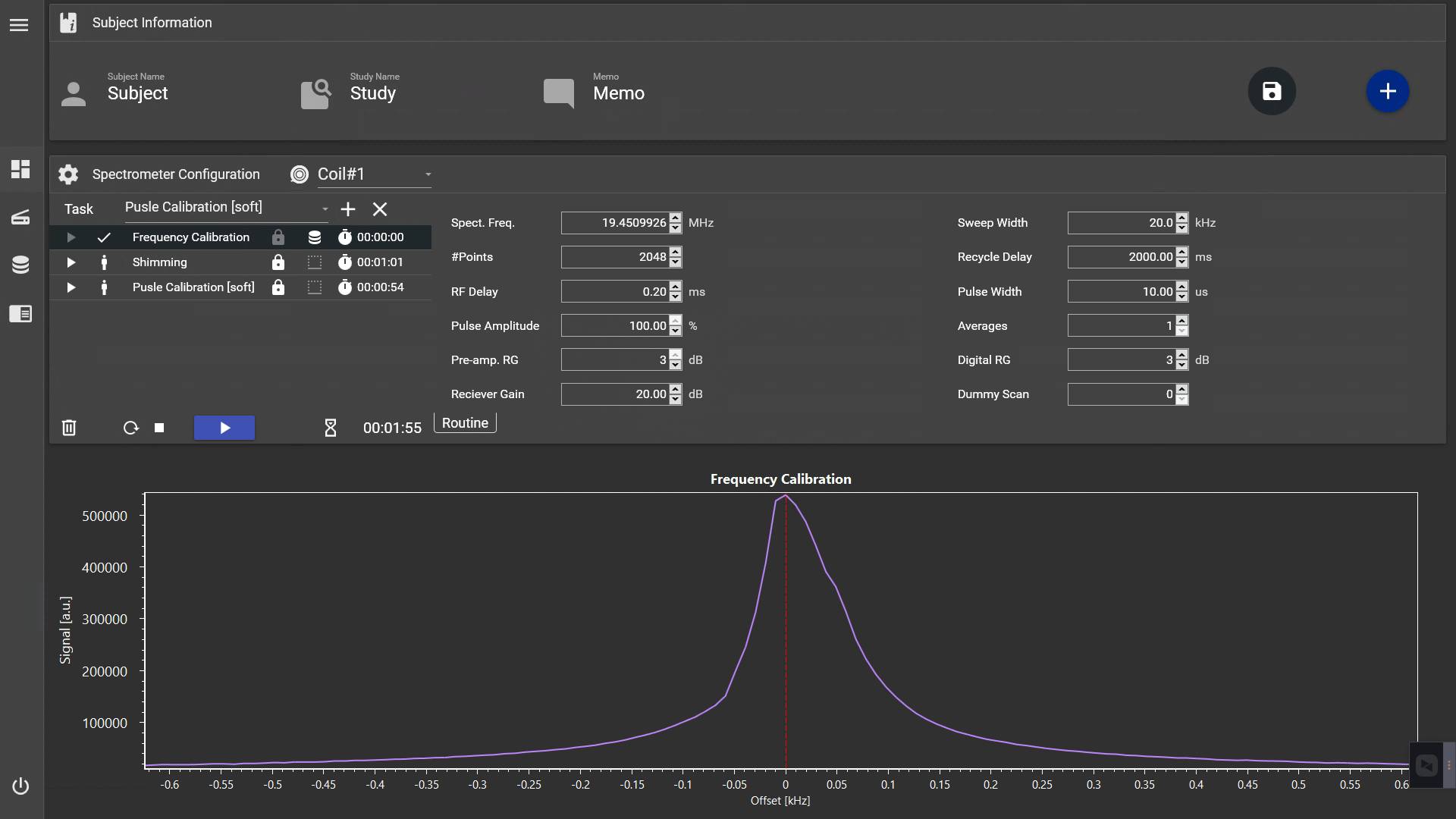Click the save disk button

click(1272, 92)
